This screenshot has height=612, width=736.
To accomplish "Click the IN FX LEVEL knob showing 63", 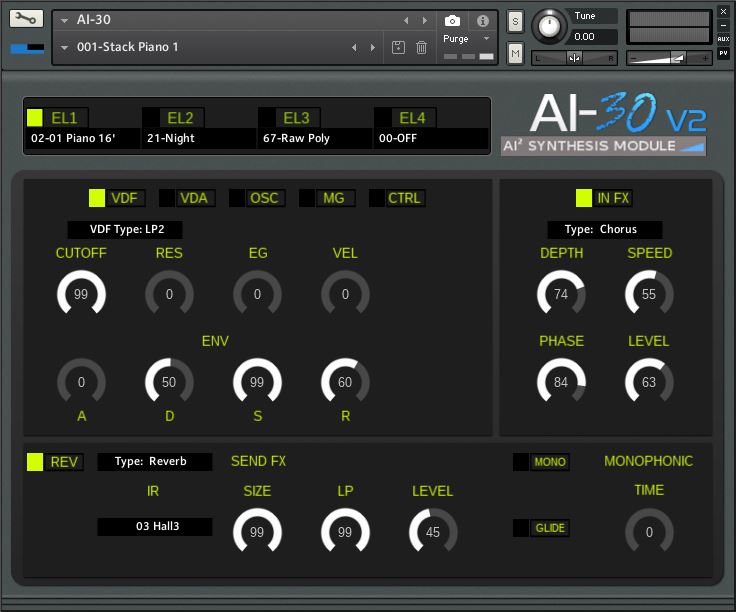I will click(x=649, y=382).
